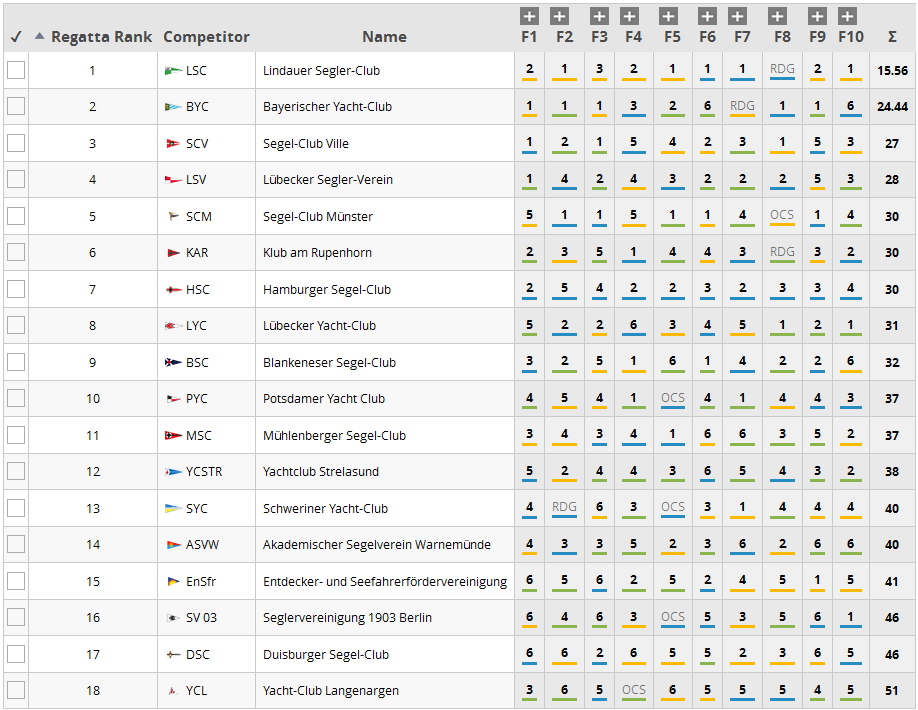This screenshot has height=710, width=918.
Task: Expand the F1 race column plus icon
Action: 529,16
